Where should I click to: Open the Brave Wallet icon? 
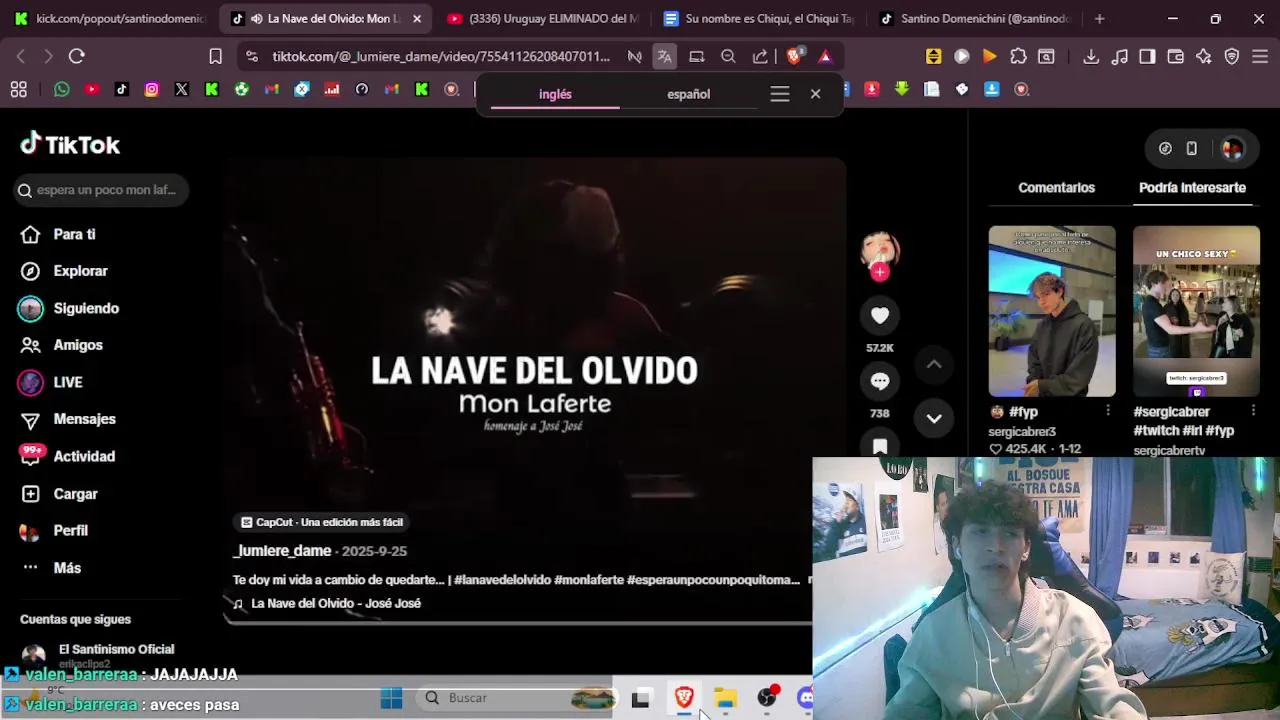click(1176, 56)
